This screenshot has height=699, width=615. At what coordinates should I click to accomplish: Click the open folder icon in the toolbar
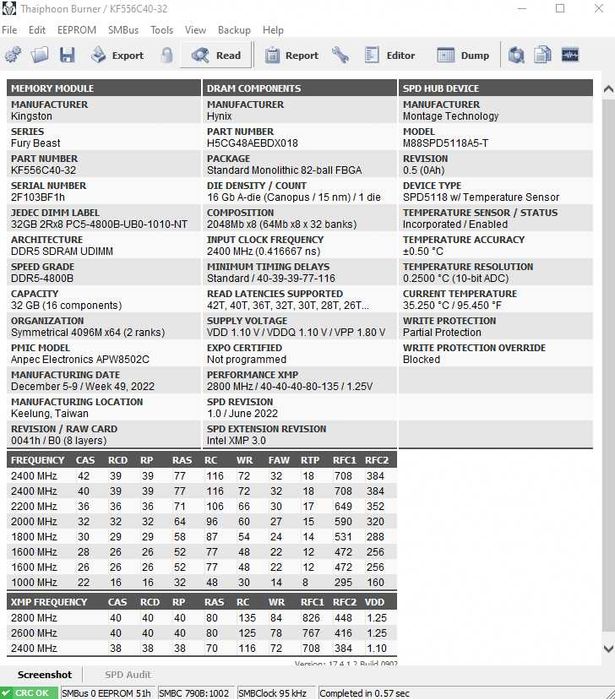coord(40,55)
